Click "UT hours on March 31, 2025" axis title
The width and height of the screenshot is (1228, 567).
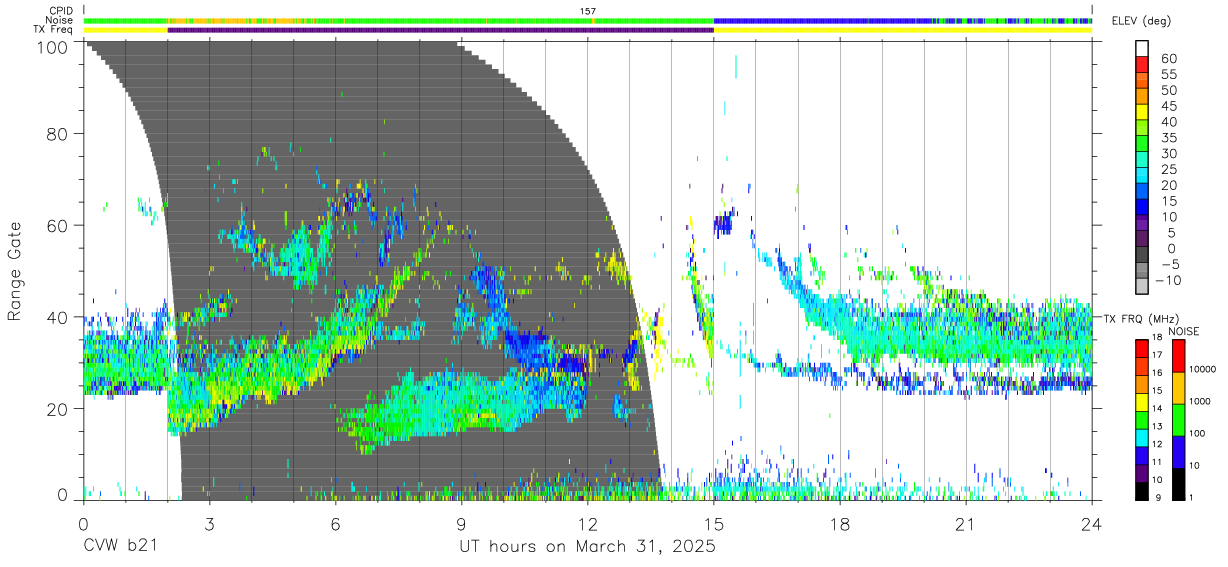click(587, 548)
